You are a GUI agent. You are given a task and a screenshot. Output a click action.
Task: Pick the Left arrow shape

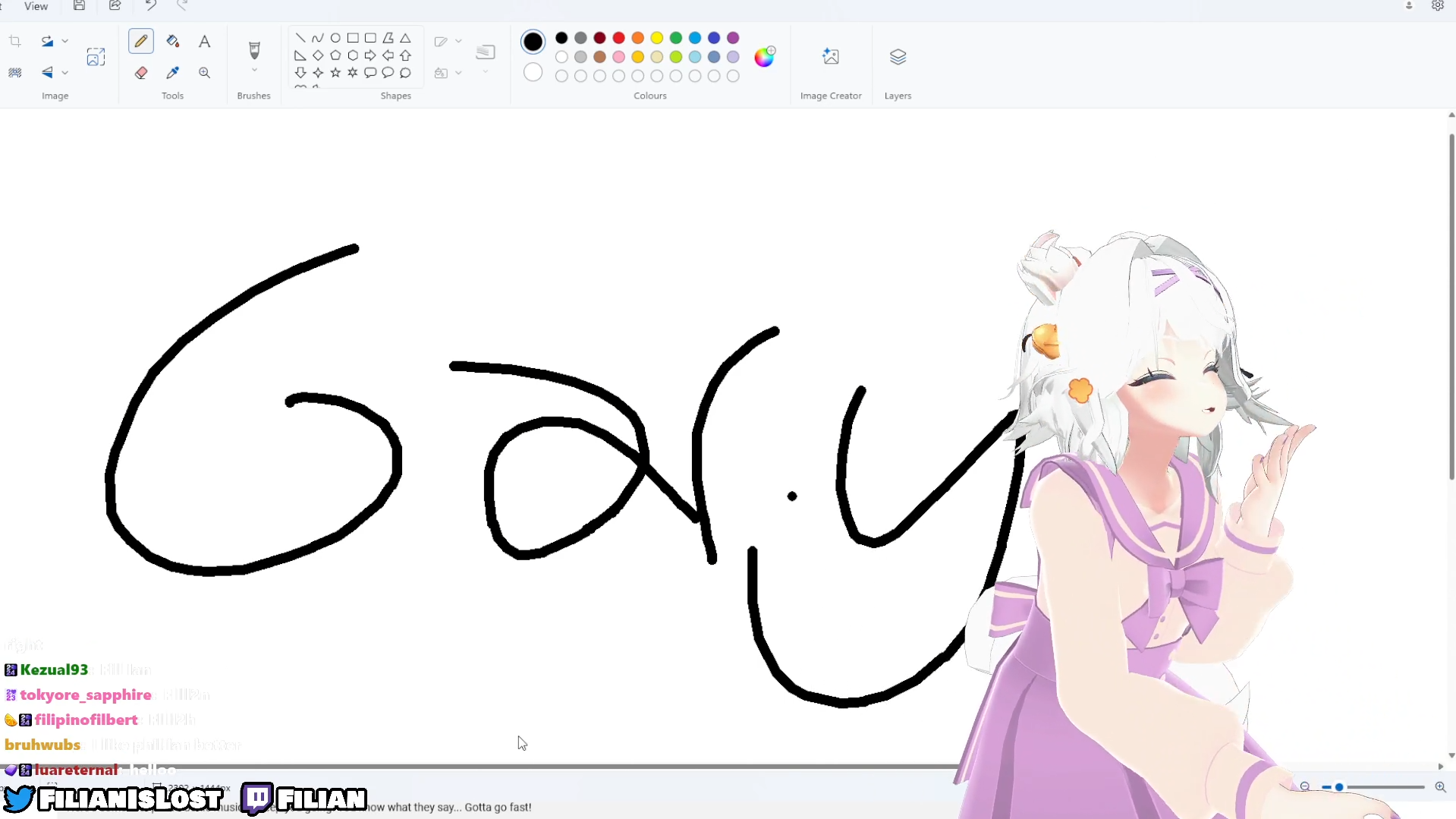(388, 55)
